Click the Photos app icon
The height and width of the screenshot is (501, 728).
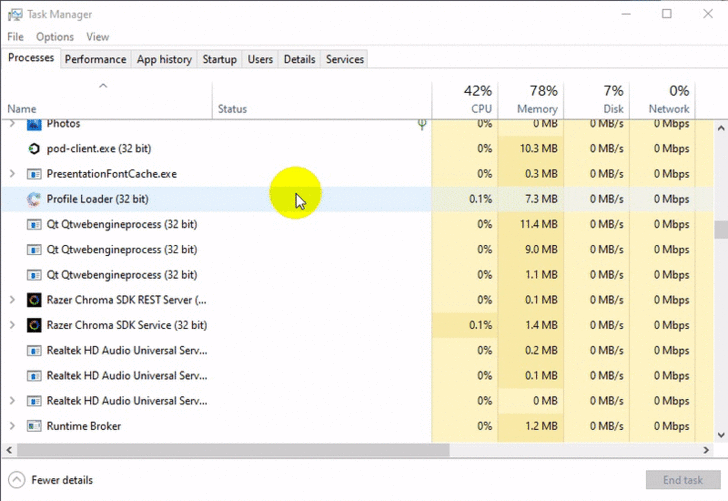(34, 124)
